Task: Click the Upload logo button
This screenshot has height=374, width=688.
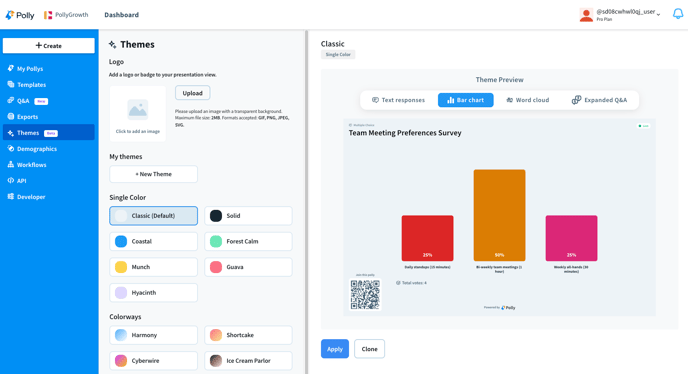Action: coord(193,93)
